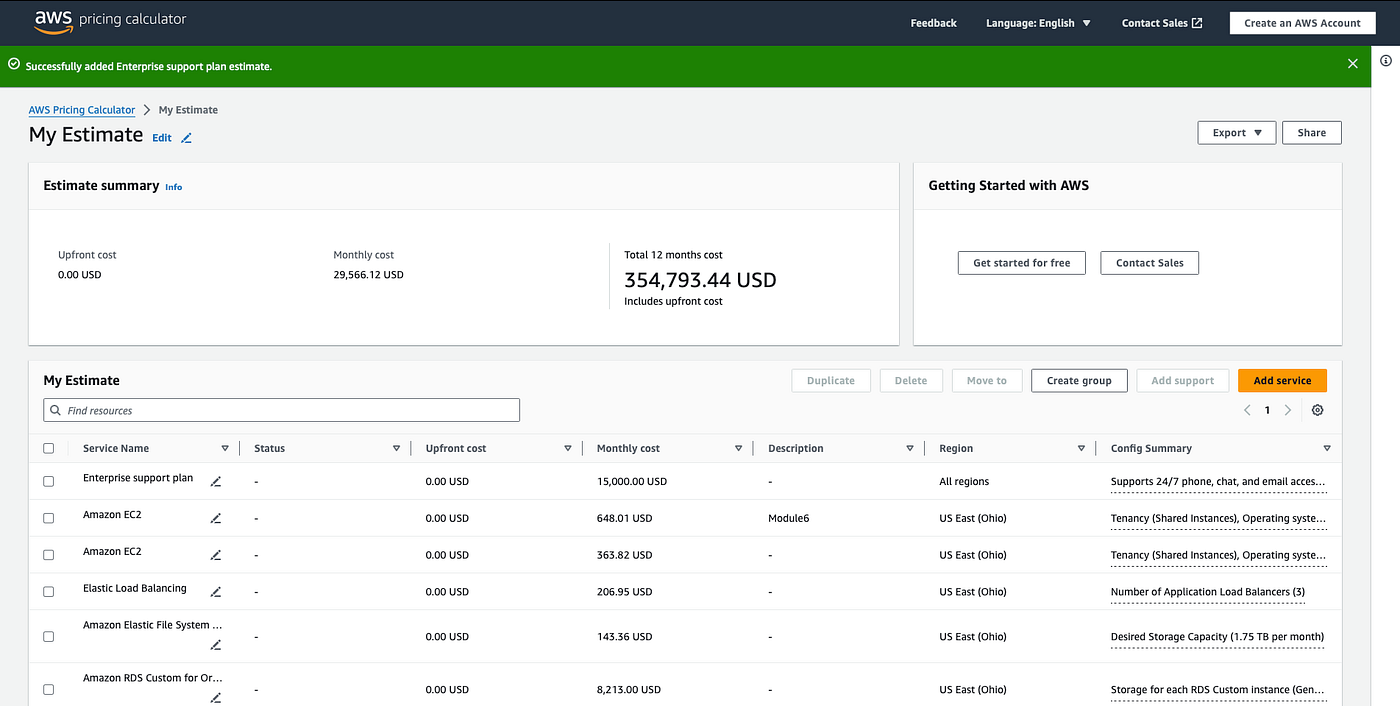The width and height of the screenshot is (1400, 706).
Task: Click the Monthly cost column header
Action: click(628, 449)
